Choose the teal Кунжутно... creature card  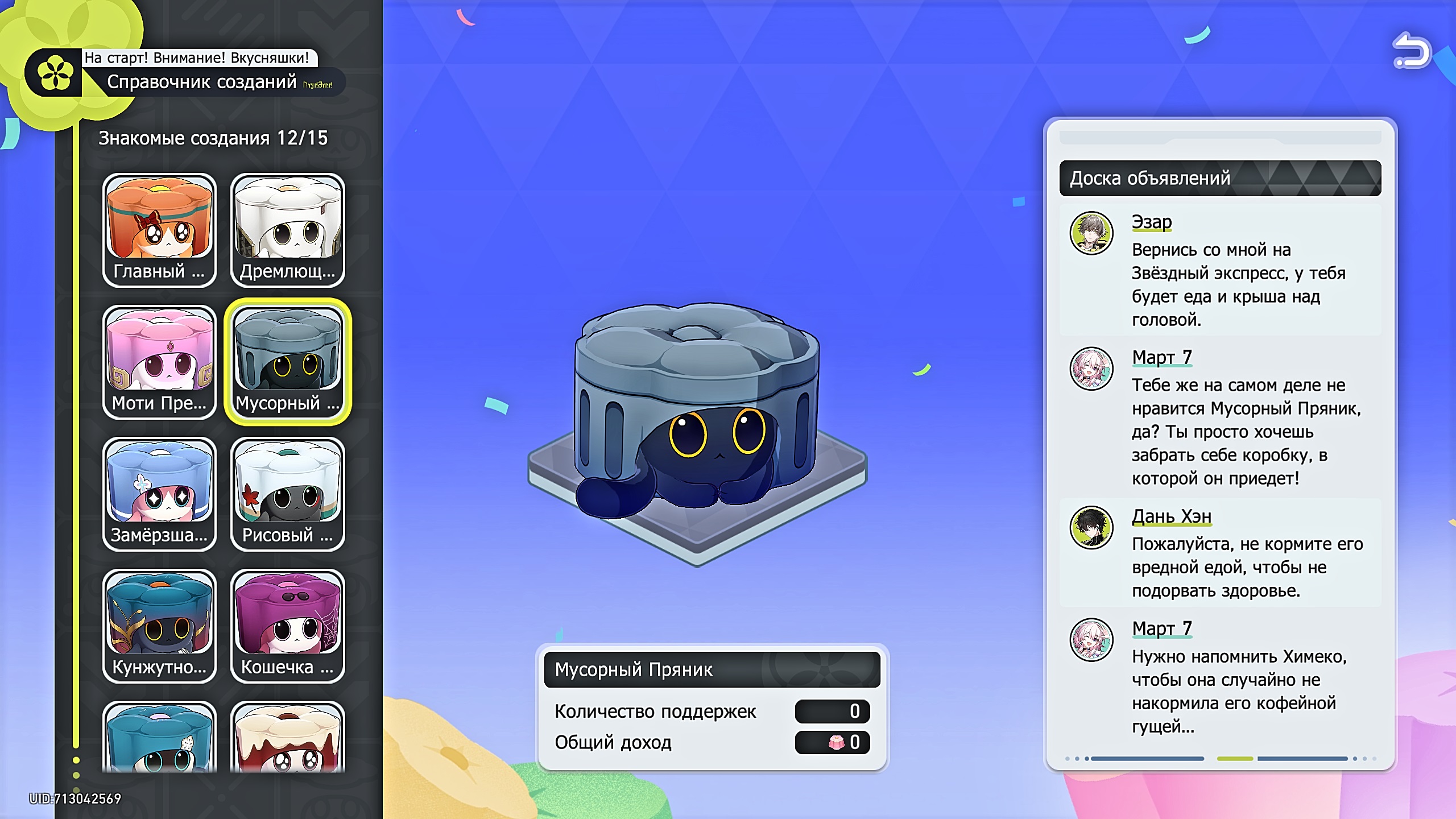[159, 626]
